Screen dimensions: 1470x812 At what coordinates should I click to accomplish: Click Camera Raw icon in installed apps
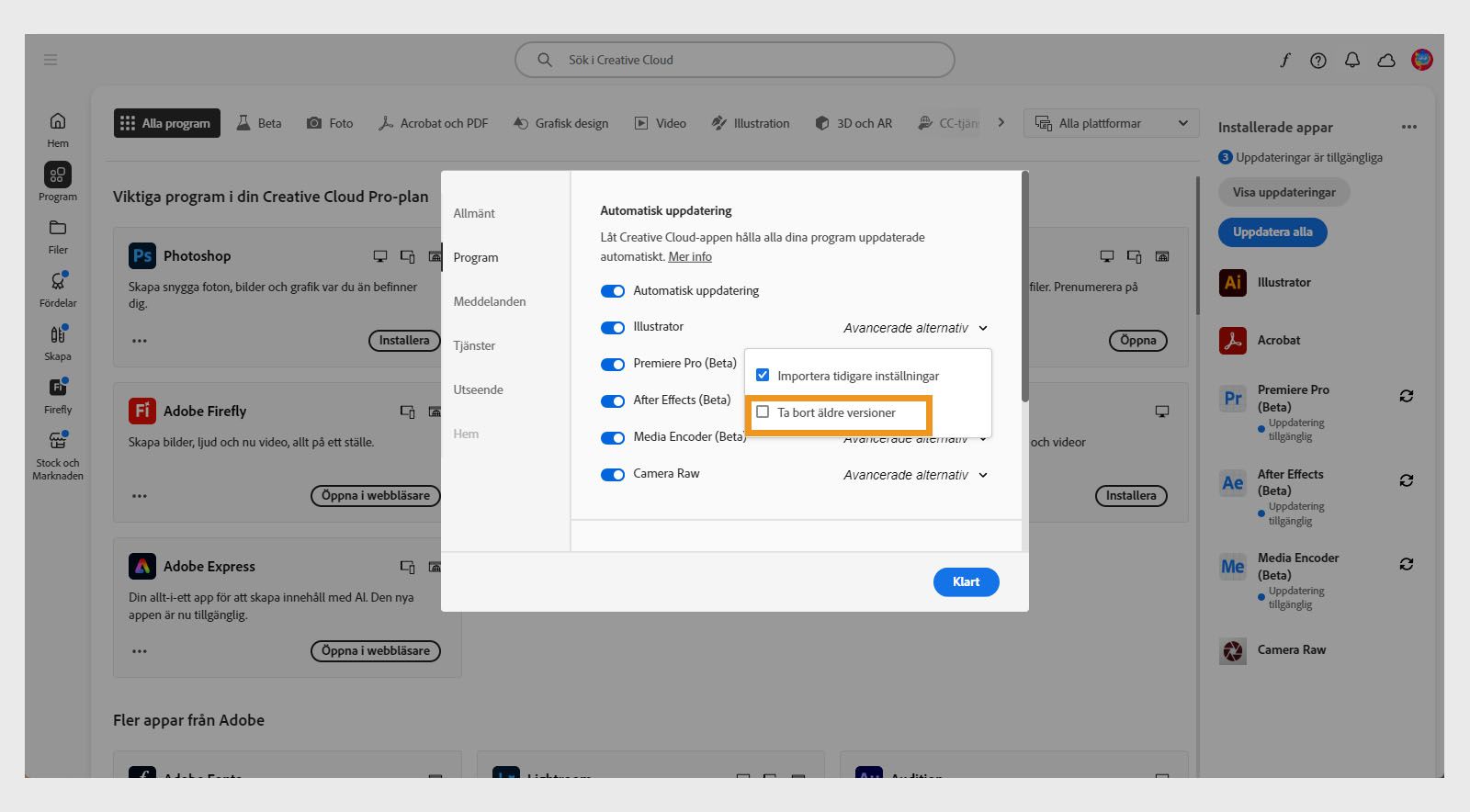click(x=1233, y=650)
